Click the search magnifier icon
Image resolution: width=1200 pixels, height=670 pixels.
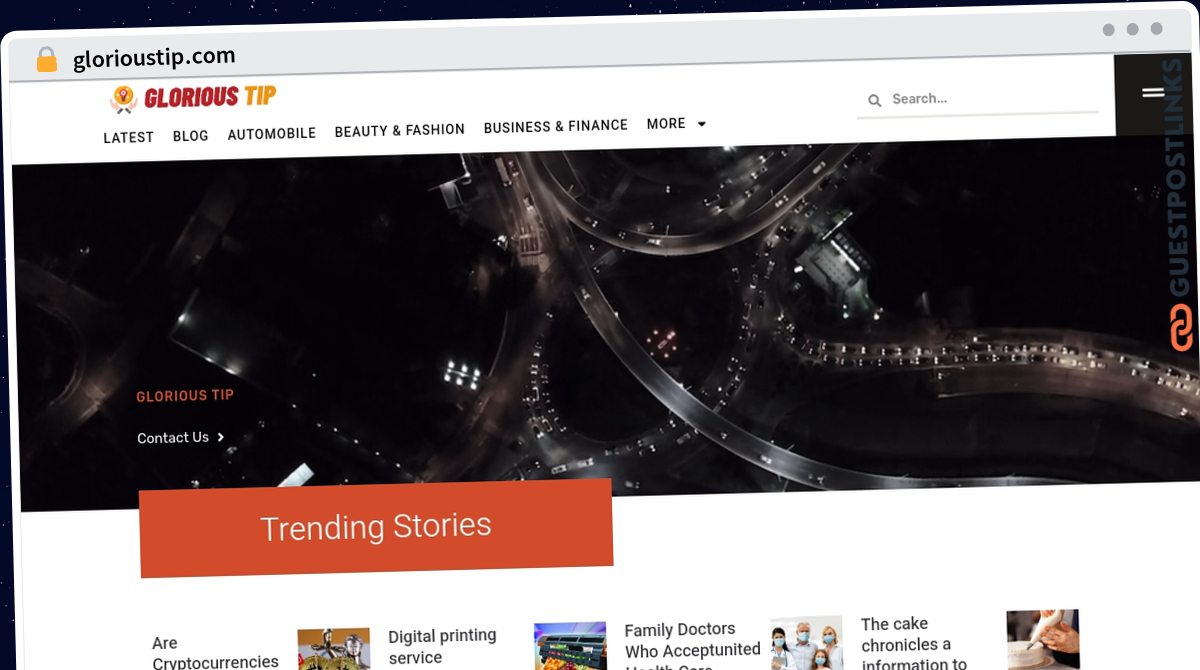874,100
